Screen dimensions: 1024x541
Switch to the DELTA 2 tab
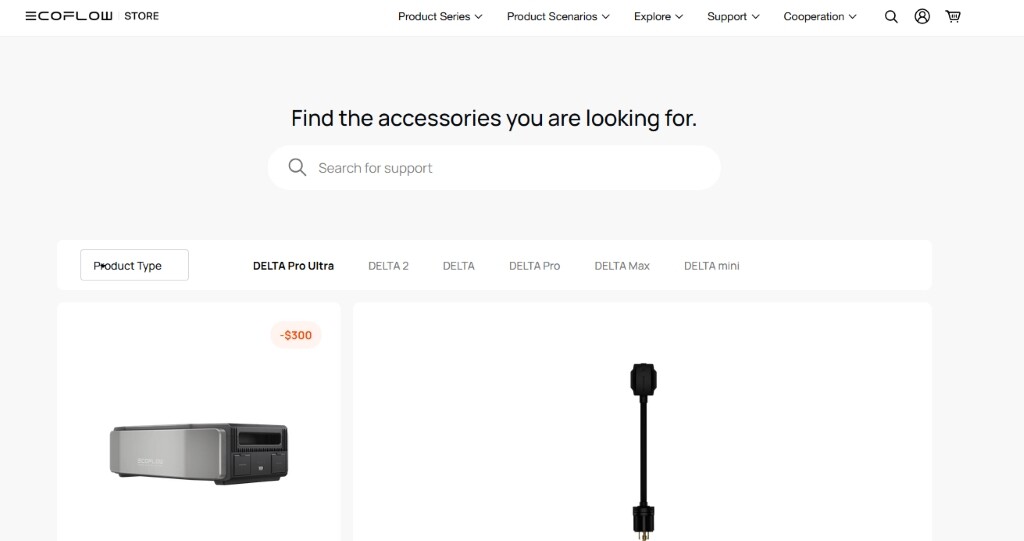click(x=388, y=266)
